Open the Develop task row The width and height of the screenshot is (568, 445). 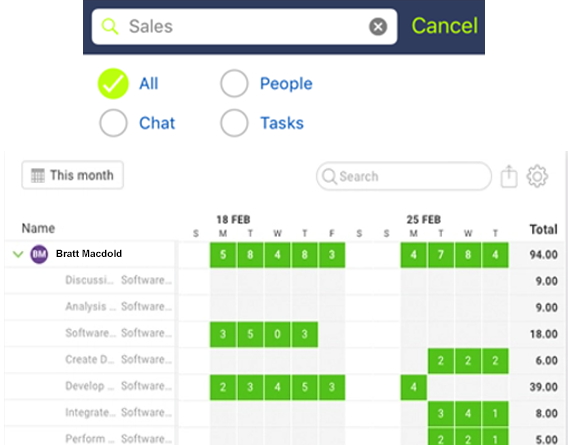coord(90,386)
